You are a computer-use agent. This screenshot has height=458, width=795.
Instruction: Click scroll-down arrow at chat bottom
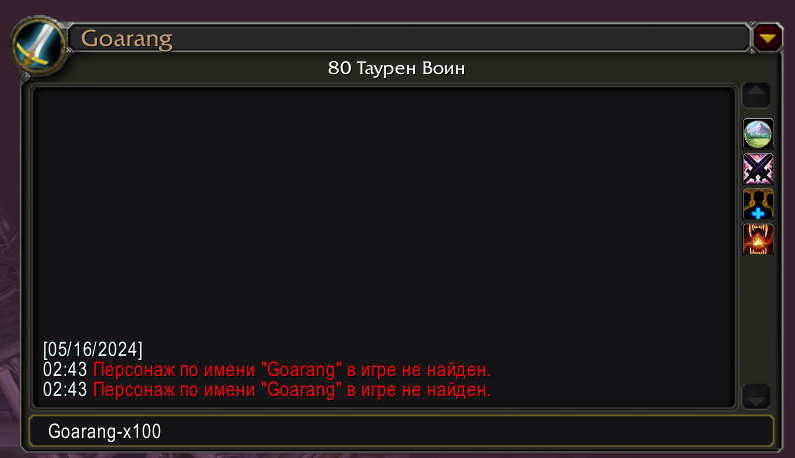tap(756, 396)
